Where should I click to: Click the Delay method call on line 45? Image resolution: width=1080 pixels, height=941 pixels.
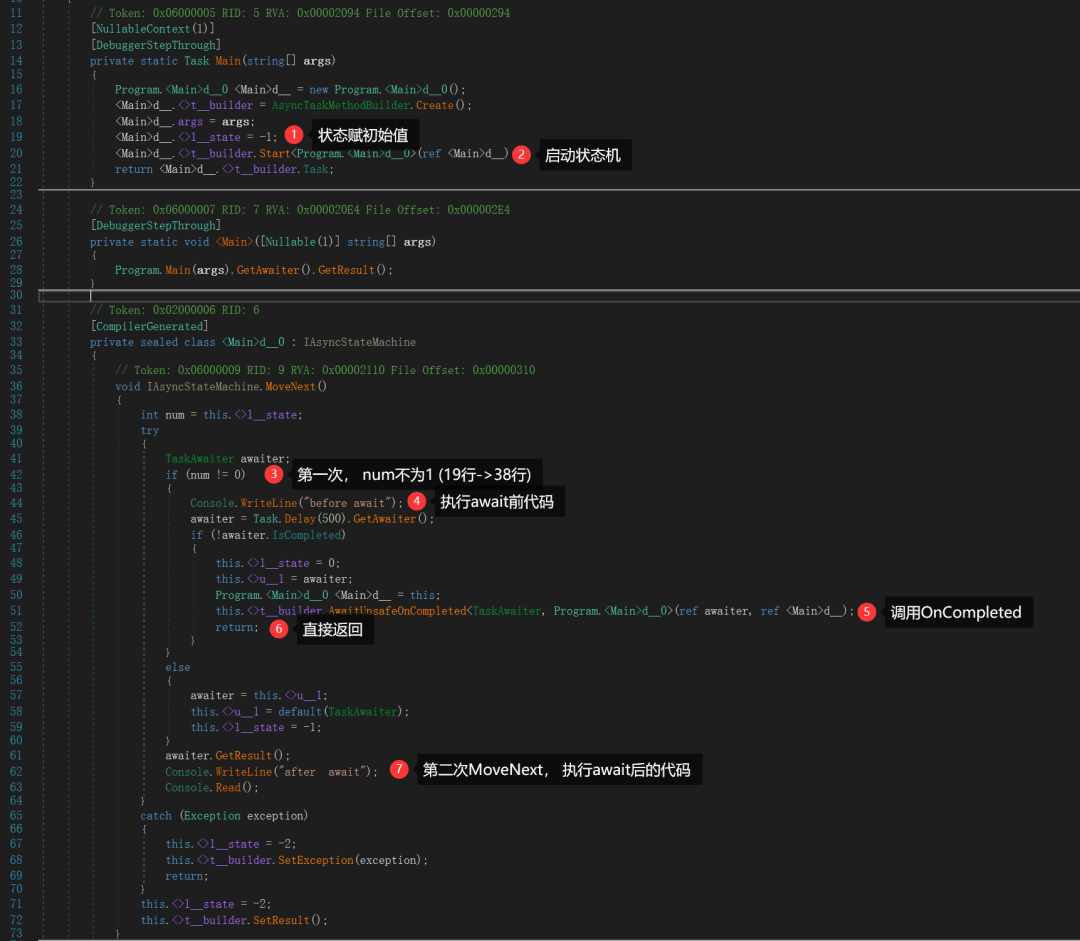(300, 519)
